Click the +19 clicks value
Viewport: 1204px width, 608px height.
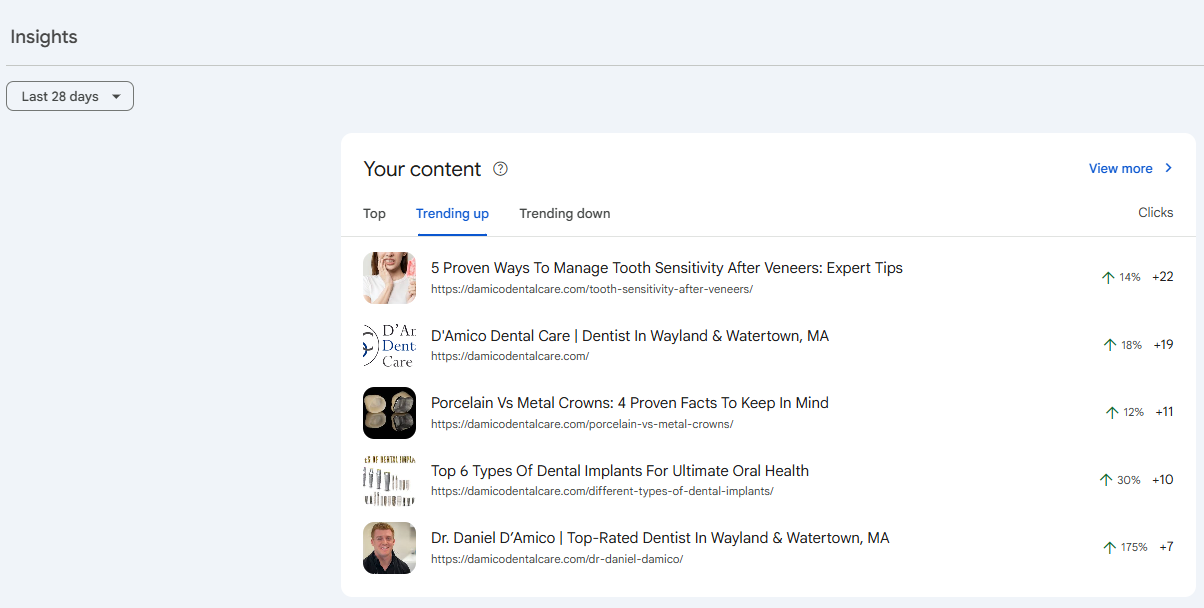point(1163,344)
